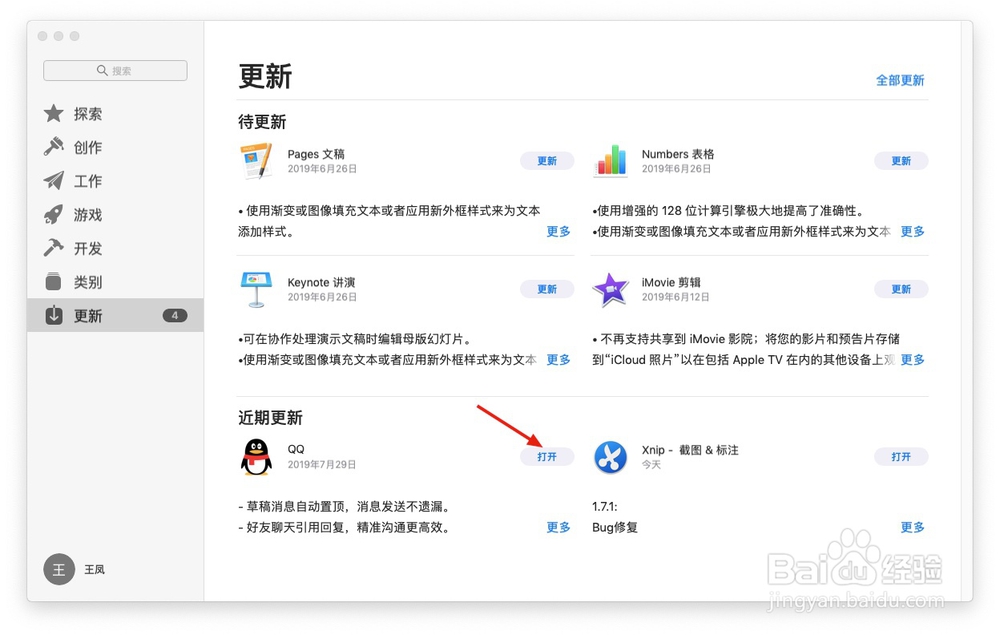Click the 待更新 section heading
The width and height of the screenshot is (1000, 635).
tap(262, 122)
